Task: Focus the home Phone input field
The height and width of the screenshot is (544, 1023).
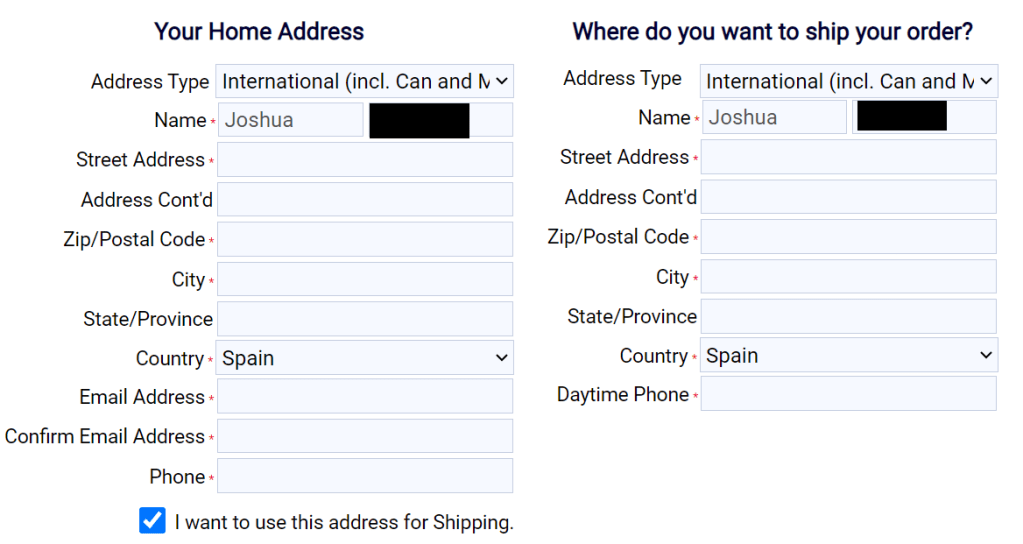Action: coord(364,476)
